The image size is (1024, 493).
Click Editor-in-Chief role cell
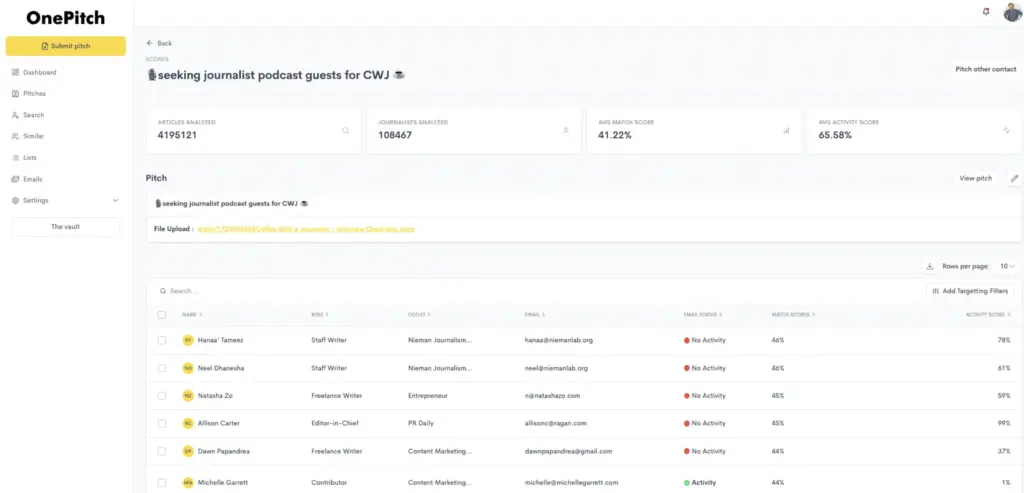(x=335, y=423)
